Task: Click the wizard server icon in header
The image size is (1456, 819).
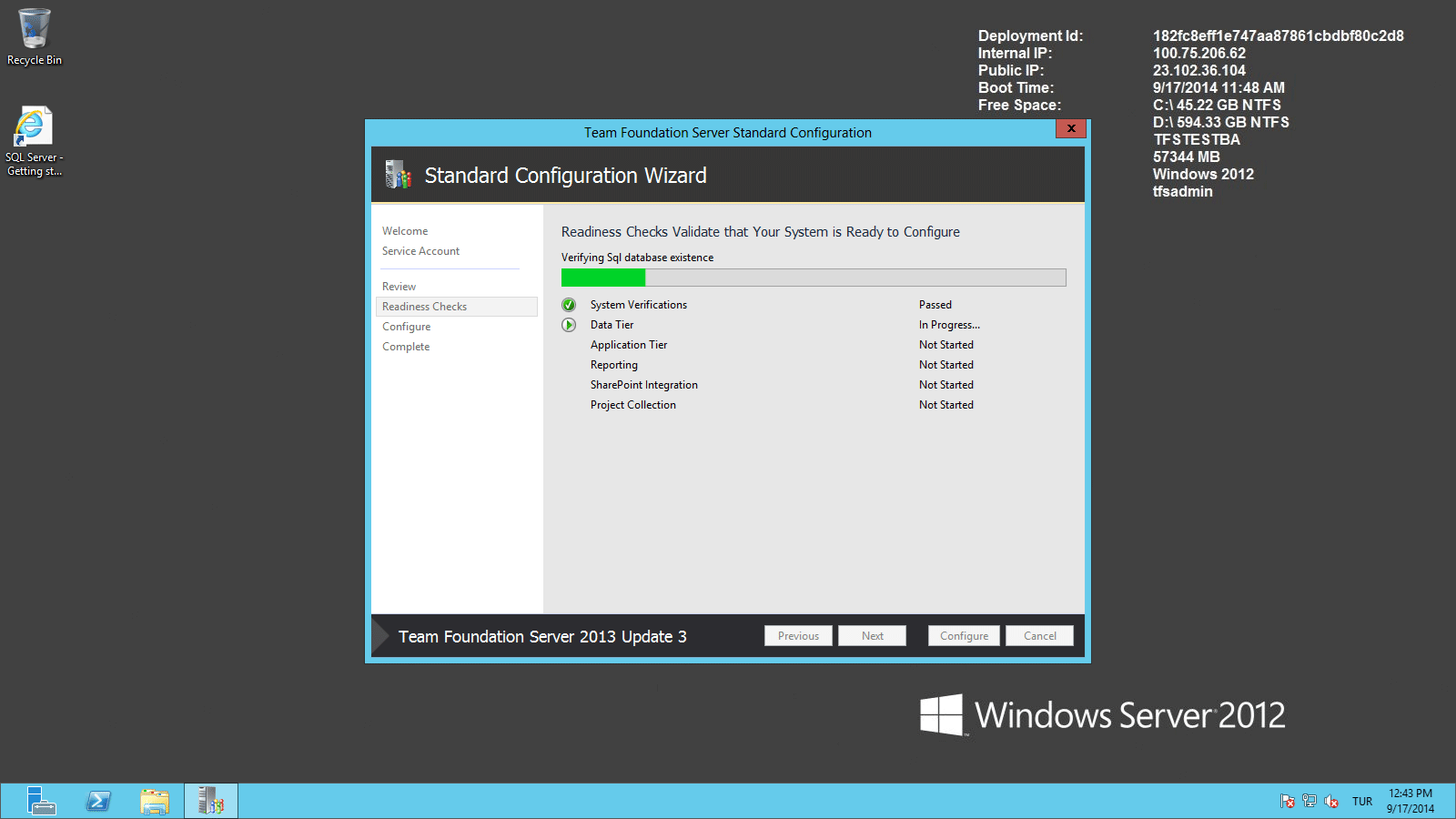Action: click(398, 175)
